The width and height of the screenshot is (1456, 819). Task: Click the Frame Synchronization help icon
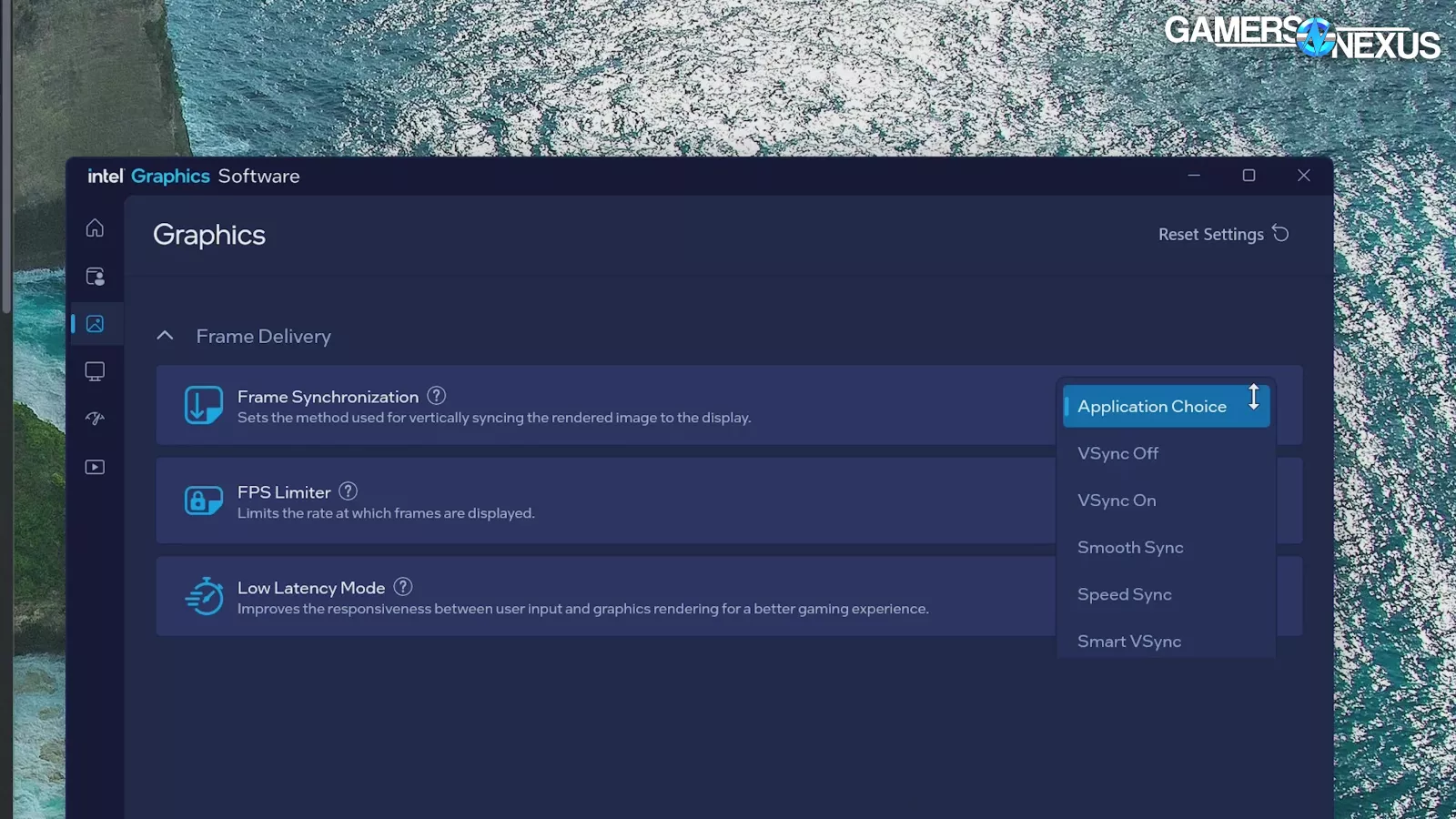pyautogui.click(x=437, y=396)
